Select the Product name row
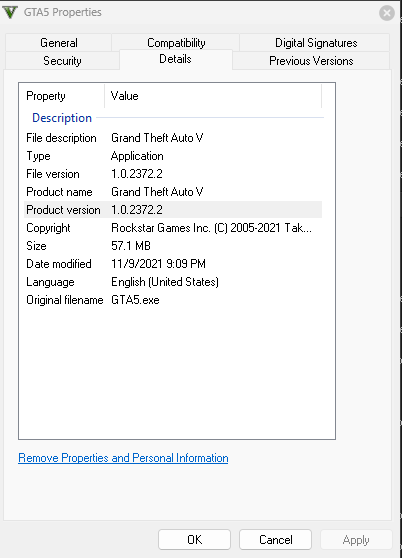This screenshot has height=558, width=402. click(x=173, y=192)
